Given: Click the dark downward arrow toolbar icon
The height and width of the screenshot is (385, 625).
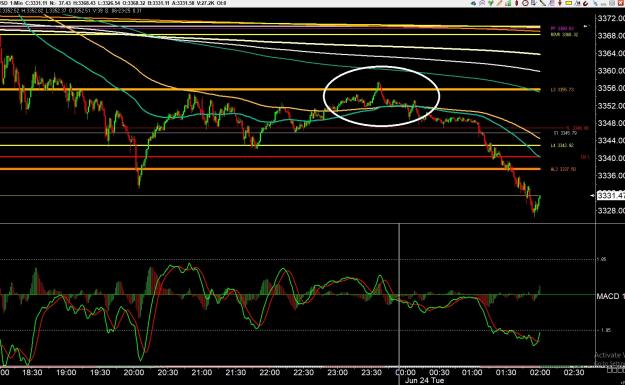Looking at the screenshot, I should click(x=560, y=3).
